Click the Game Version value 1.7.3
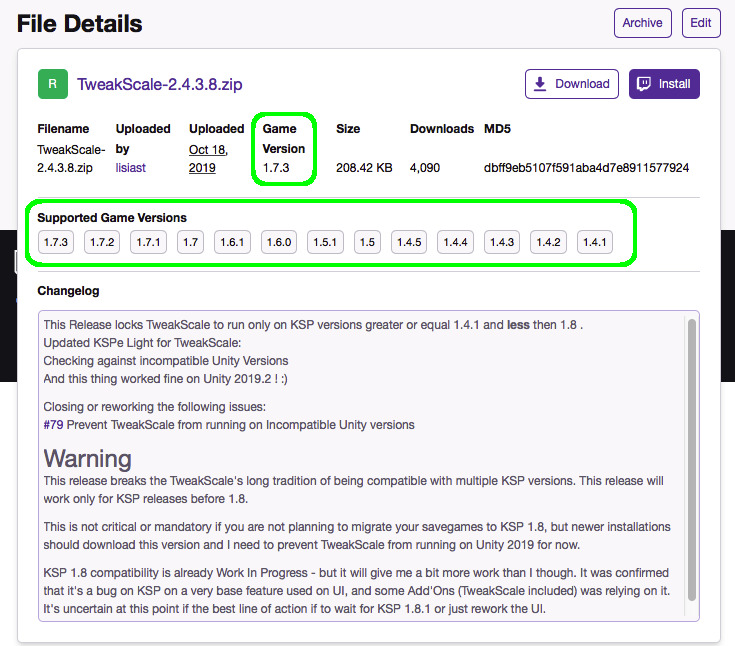The width and height of the screenshot is (735, 646). click(276, 168)
